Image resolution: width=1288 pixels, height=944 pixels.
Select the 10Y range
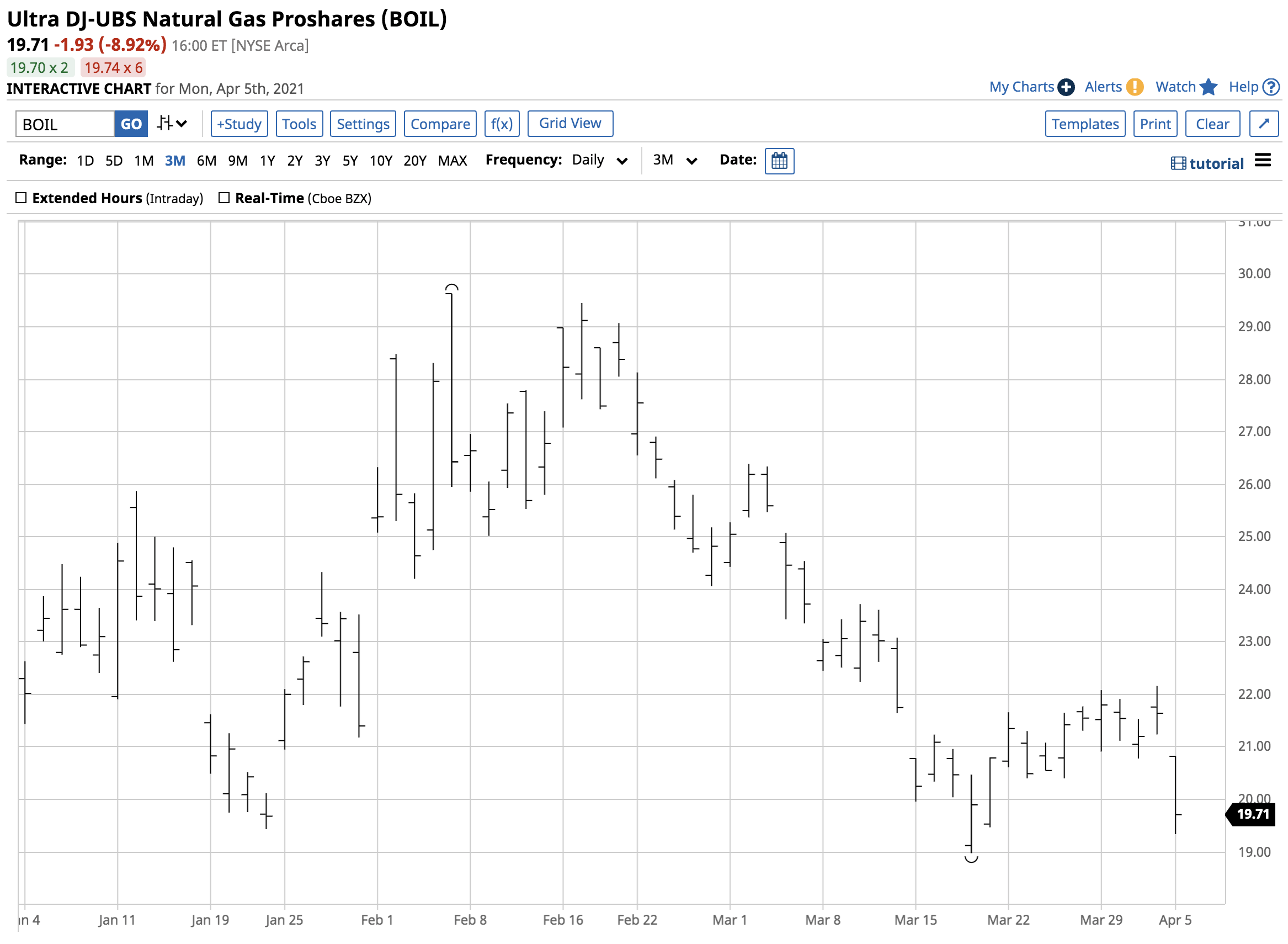pos(381,161)
